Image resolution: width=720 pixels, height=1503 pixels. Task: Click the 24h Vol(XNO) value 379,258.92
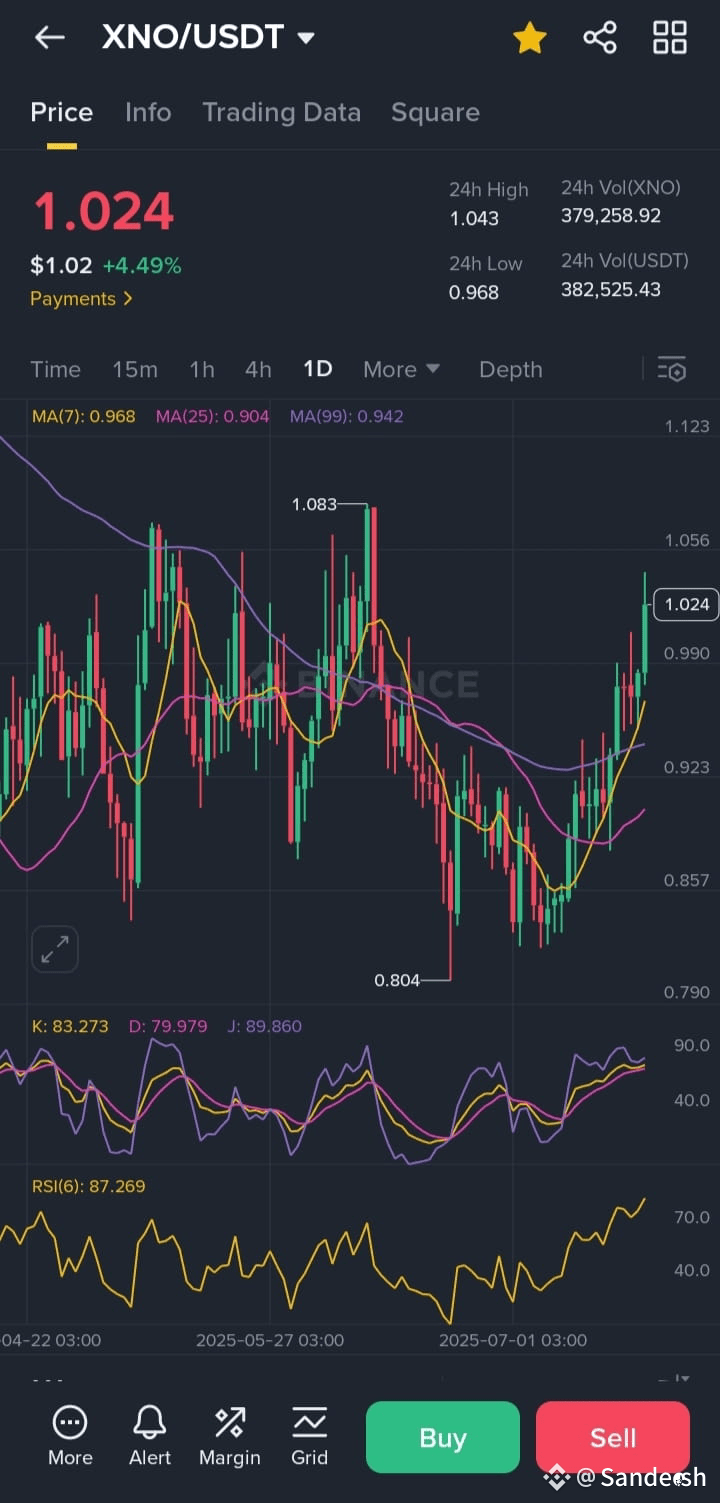(611, 215)
